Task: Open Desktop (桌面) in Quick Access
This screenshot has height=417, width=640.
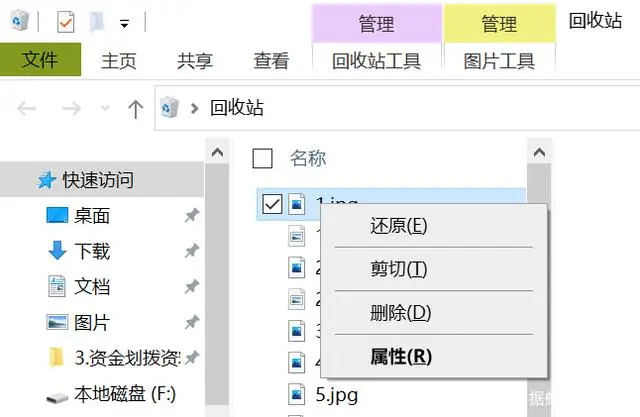Action: point(91,216)
